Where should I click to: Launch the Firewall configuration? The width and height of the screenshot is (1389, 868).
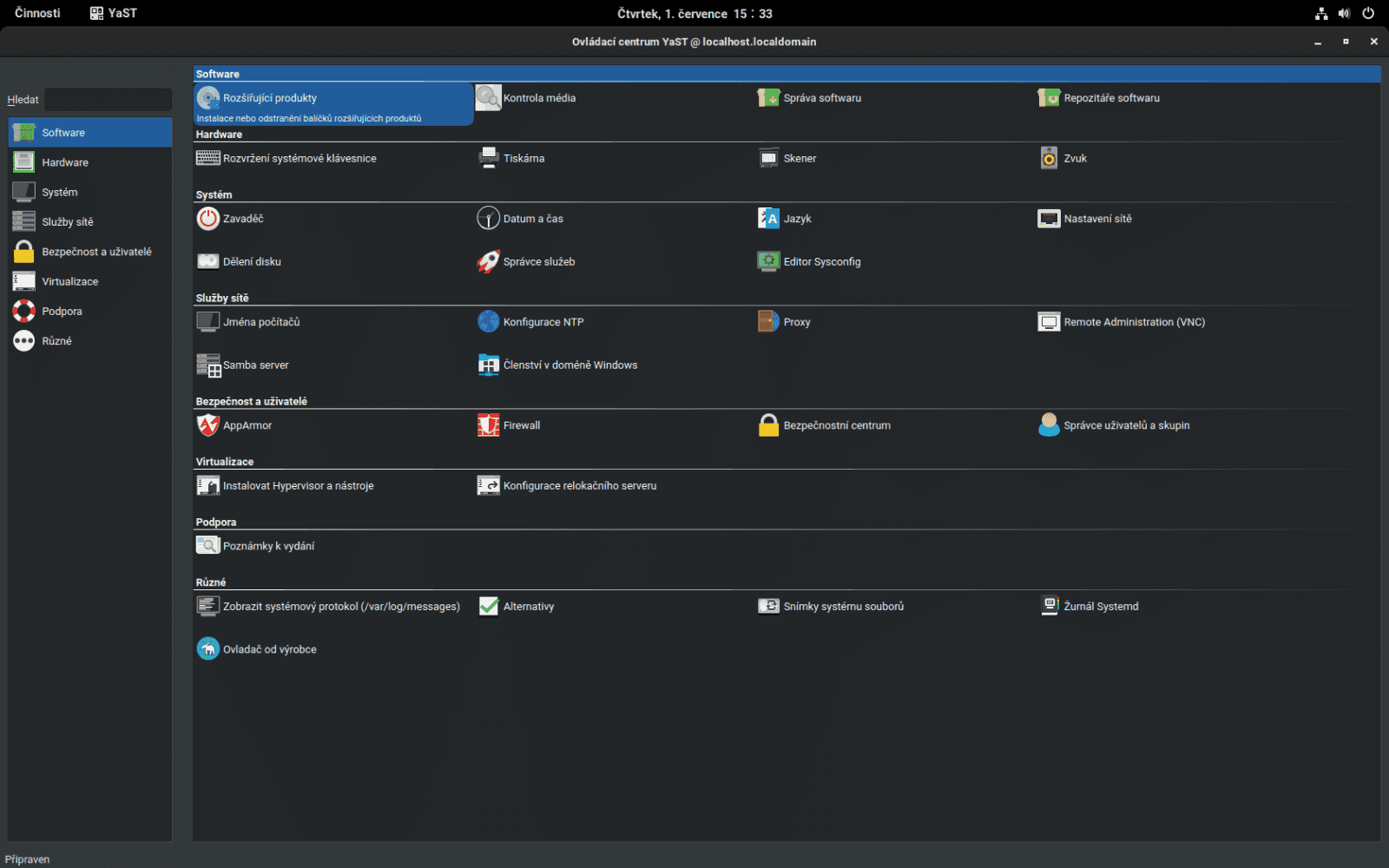click(521, 425)
